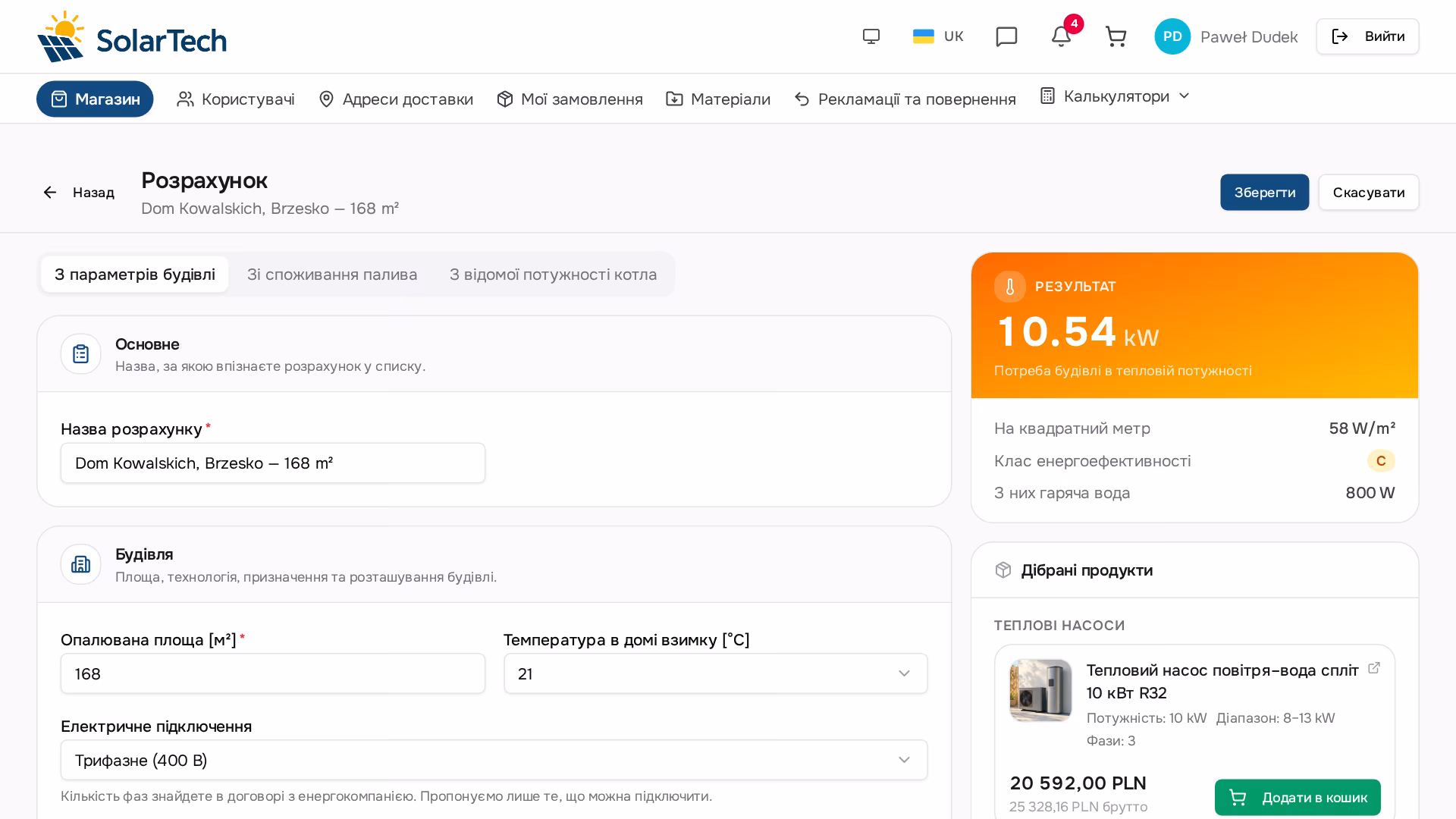
Task: Click the Будівля building section icon
Action: click(81, 564)
